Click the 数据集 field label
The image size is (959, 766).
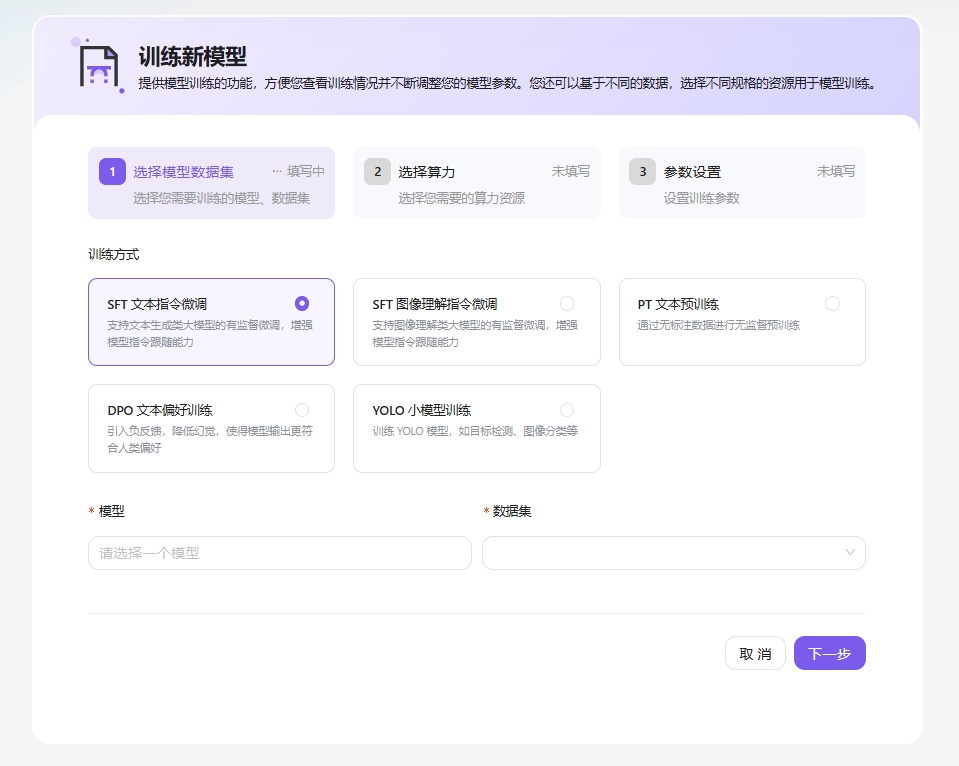tap(512, 511)
